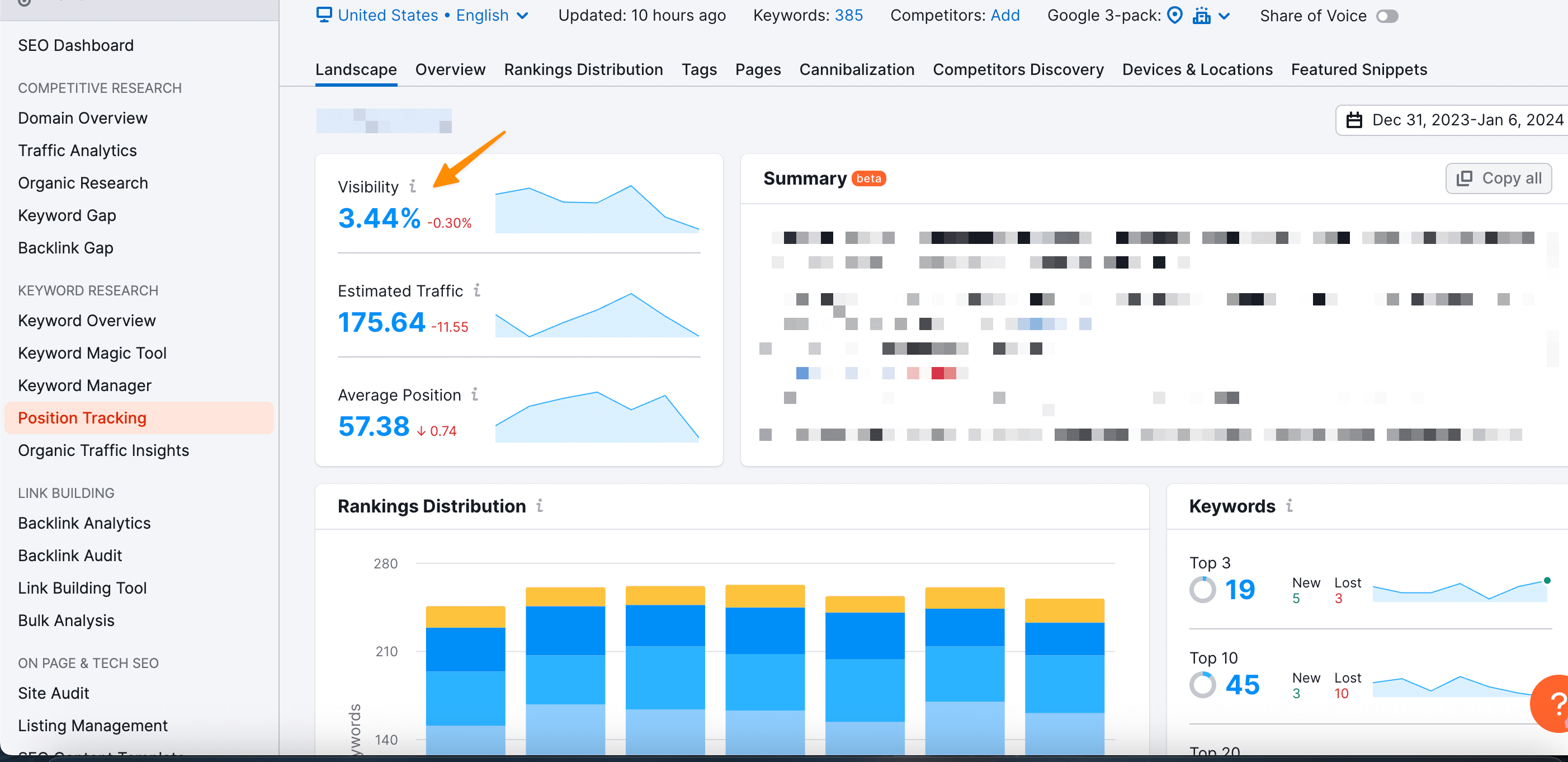This screenshot has width=1568, height=762.
Task: Open Traffic Analytics in the sidebar
Action: tap(77, 150)
